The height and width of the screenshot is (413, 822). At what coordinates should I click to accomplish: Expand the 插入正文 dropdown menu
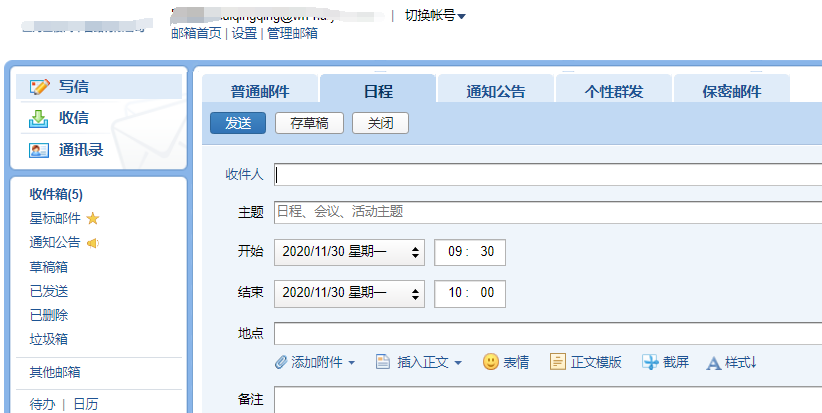coord(457,363)
